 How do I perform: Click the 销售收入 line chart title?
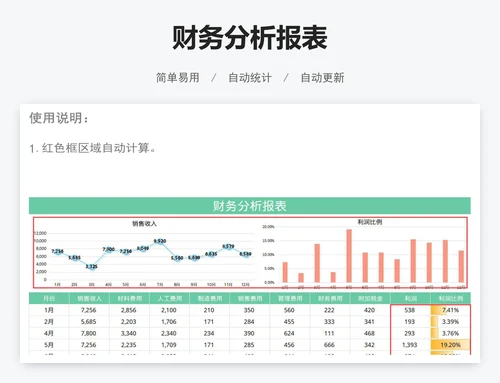144,224
